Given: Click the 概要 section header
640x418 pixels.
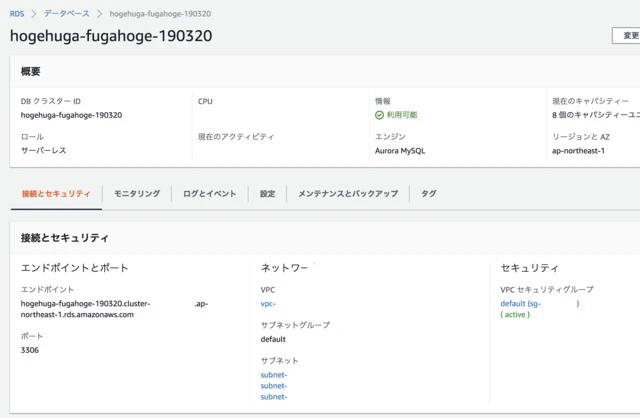Looking at the screenshot, I should pos(31,71).
